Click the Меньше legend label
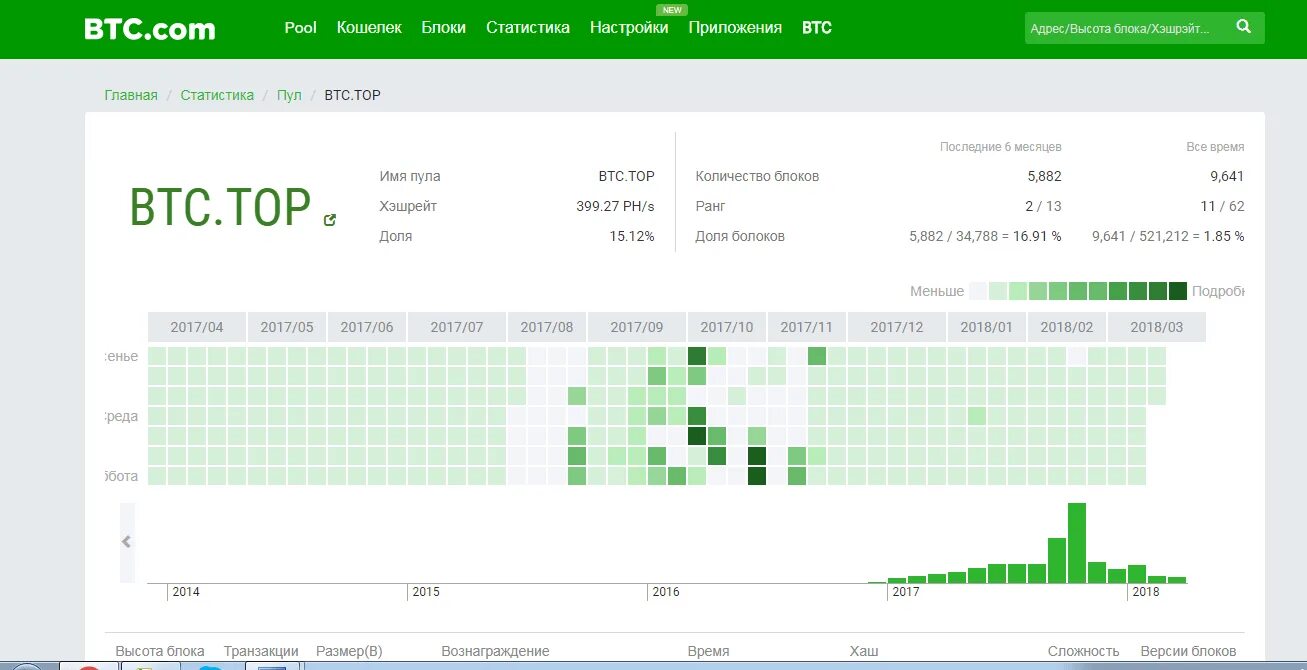1307x670 pixels. click(937, 291)
